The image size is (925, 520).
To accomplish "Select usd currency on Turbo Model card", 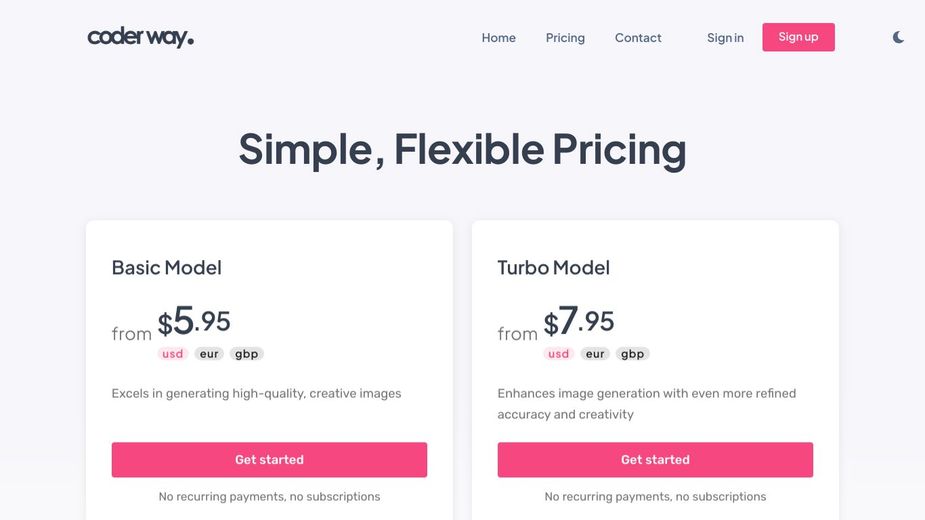I will click(558, 354).
